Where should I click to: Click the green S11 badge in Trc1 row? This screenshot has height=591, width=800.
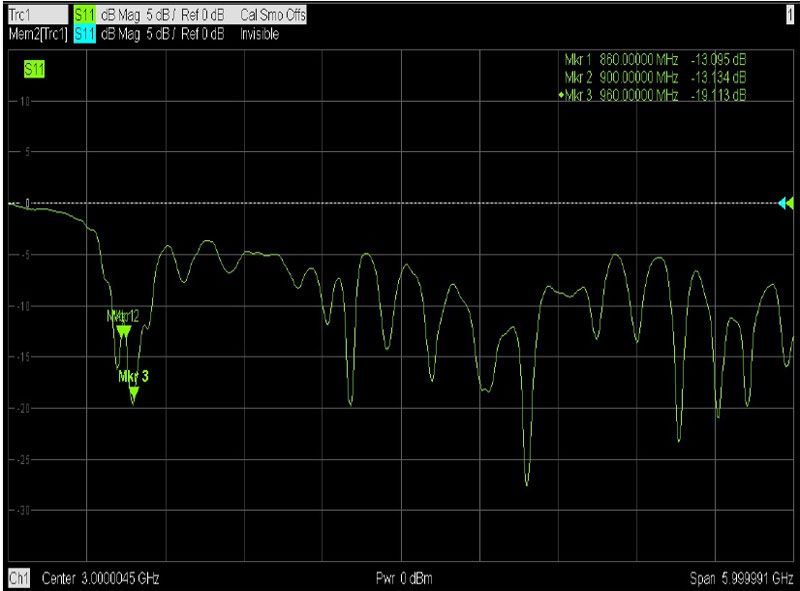point(85,15)
